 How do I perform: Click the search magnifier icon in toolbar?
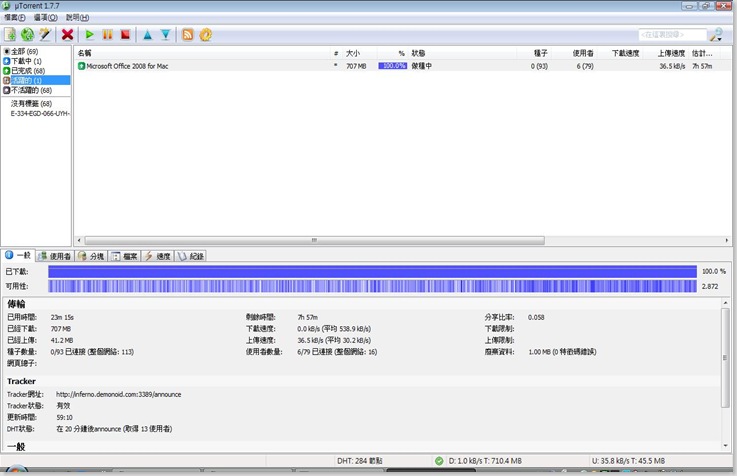[716, 34]
